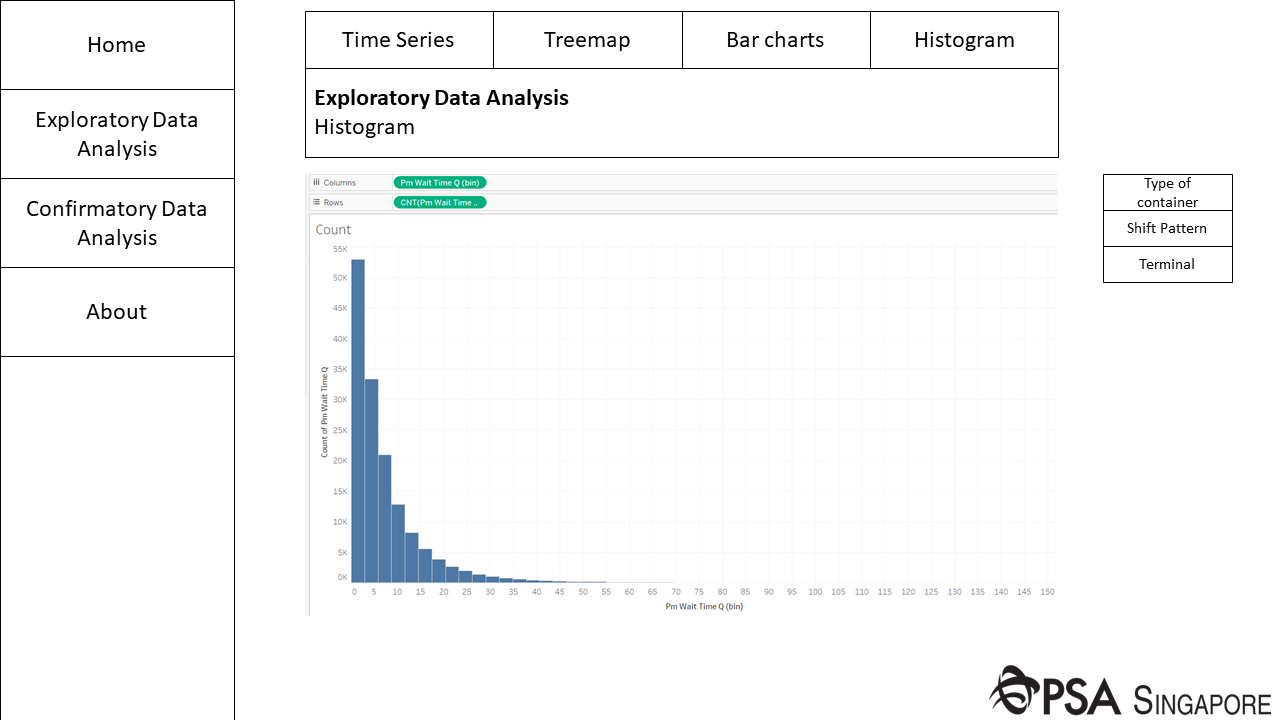Viewport: 1280px width, 720px height.
Task: Expand the Type of container filter
Action: tap(1167, 192)
